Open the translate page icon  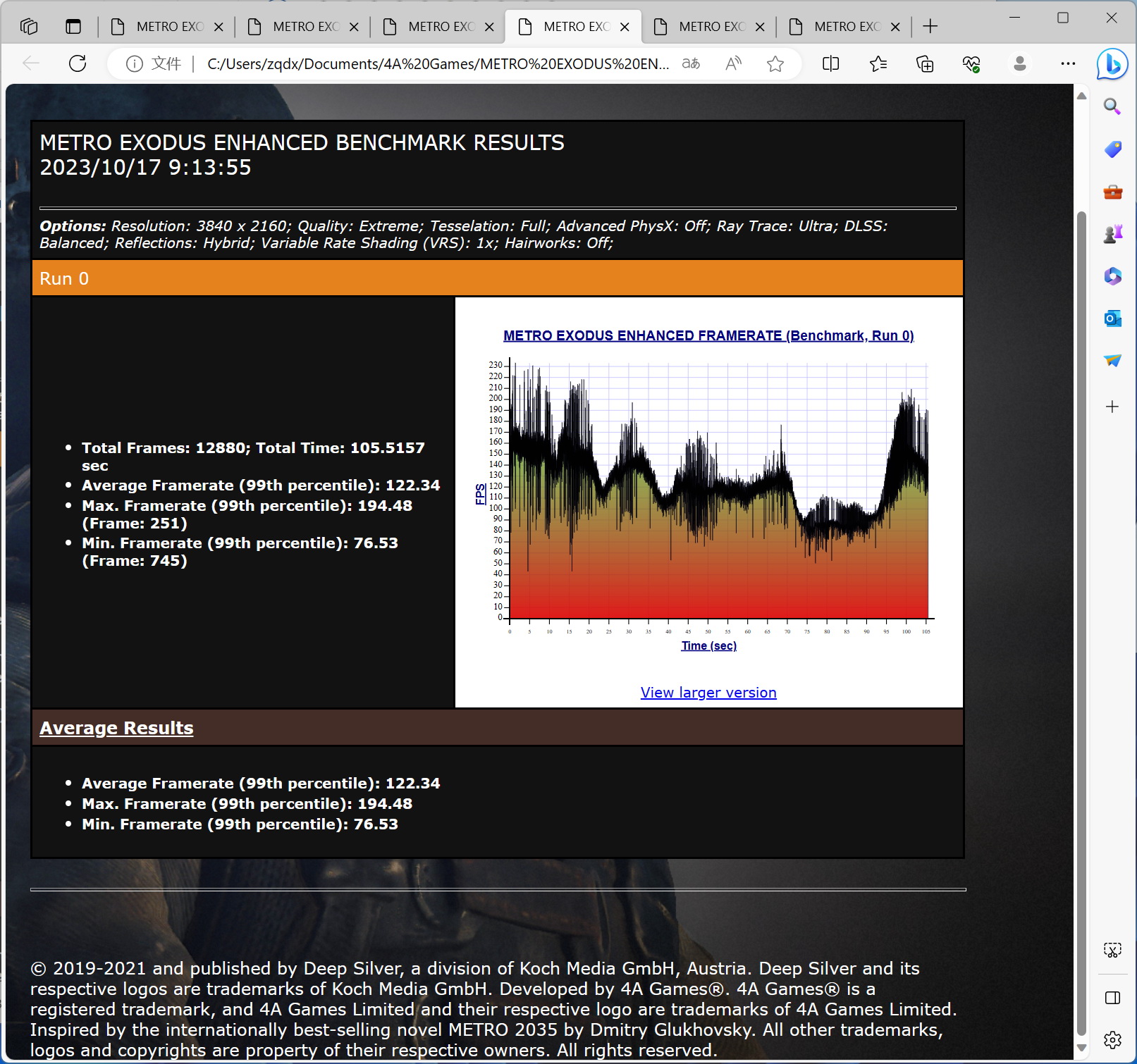[691, 63]
